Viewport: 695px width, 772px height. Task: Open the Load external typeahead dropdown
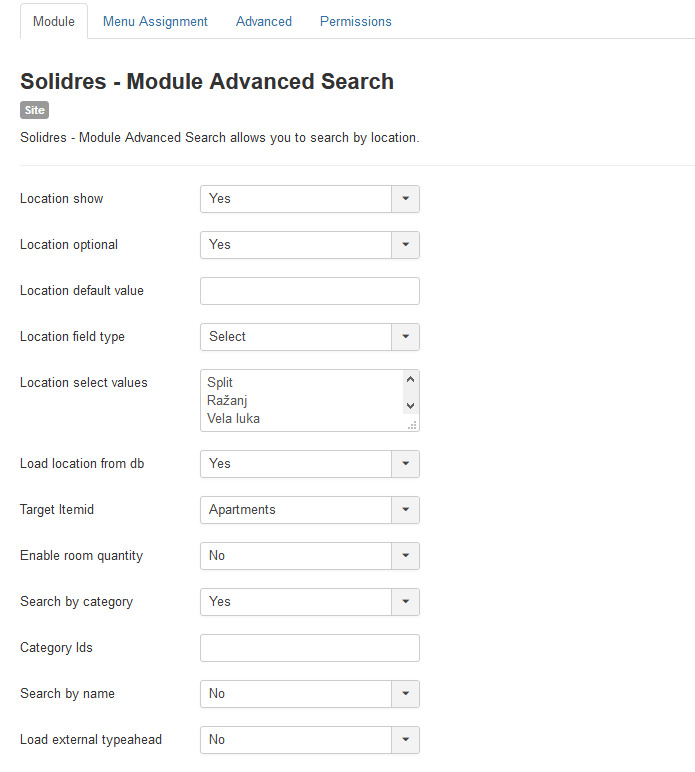(309, 740)
